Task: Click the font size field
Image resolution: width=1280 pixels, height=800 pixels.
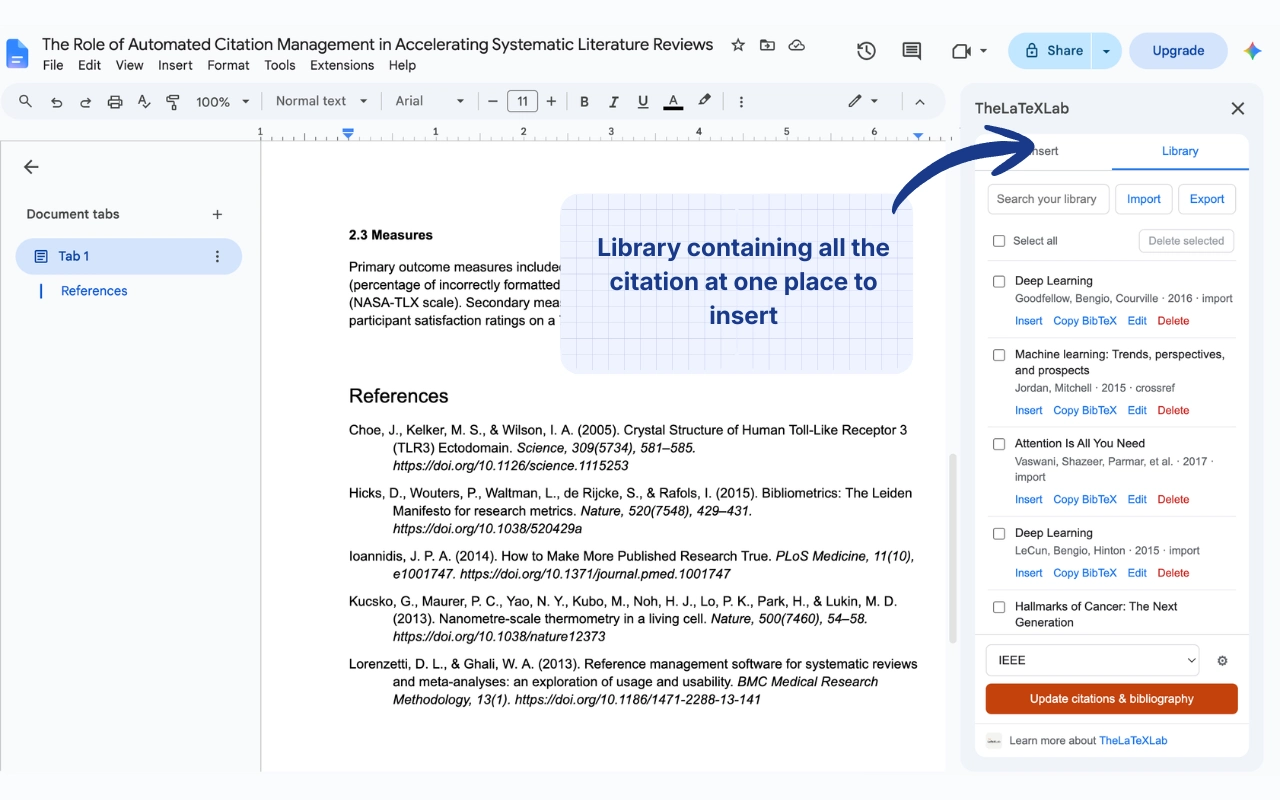Action: tap(522, 101)
